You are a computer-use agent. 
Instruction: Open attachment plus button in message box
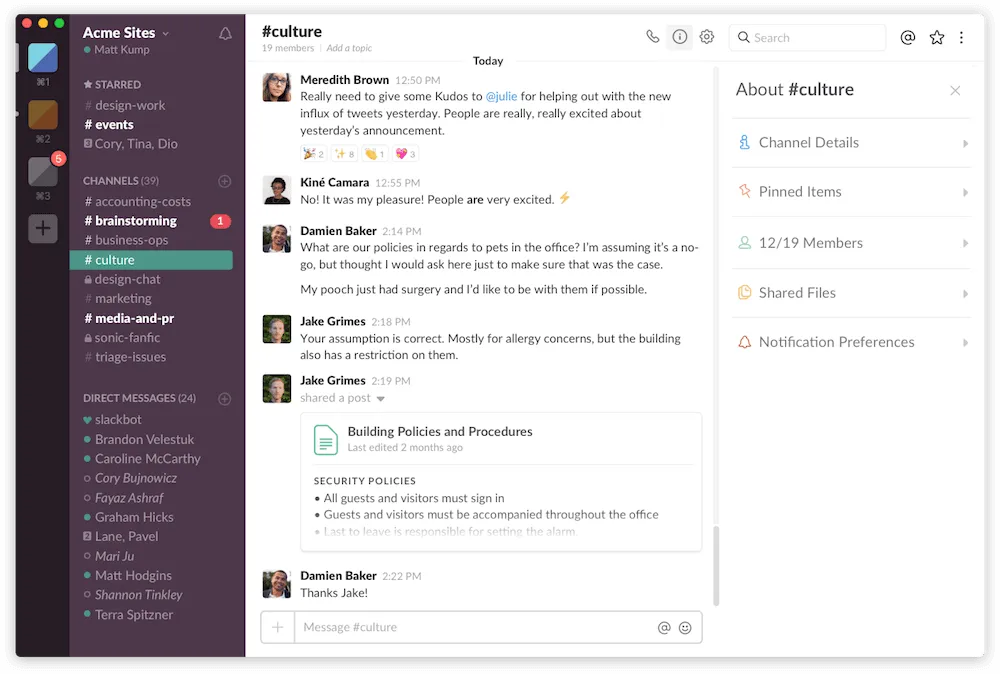tap(277, 627)
